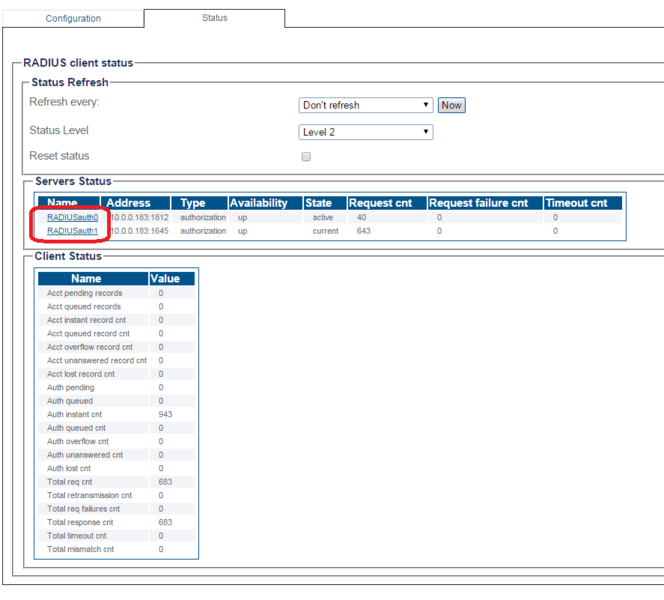This screenshot has height=600, width=664.
Task: Click the Now refresh button
Action: point(451,105)
